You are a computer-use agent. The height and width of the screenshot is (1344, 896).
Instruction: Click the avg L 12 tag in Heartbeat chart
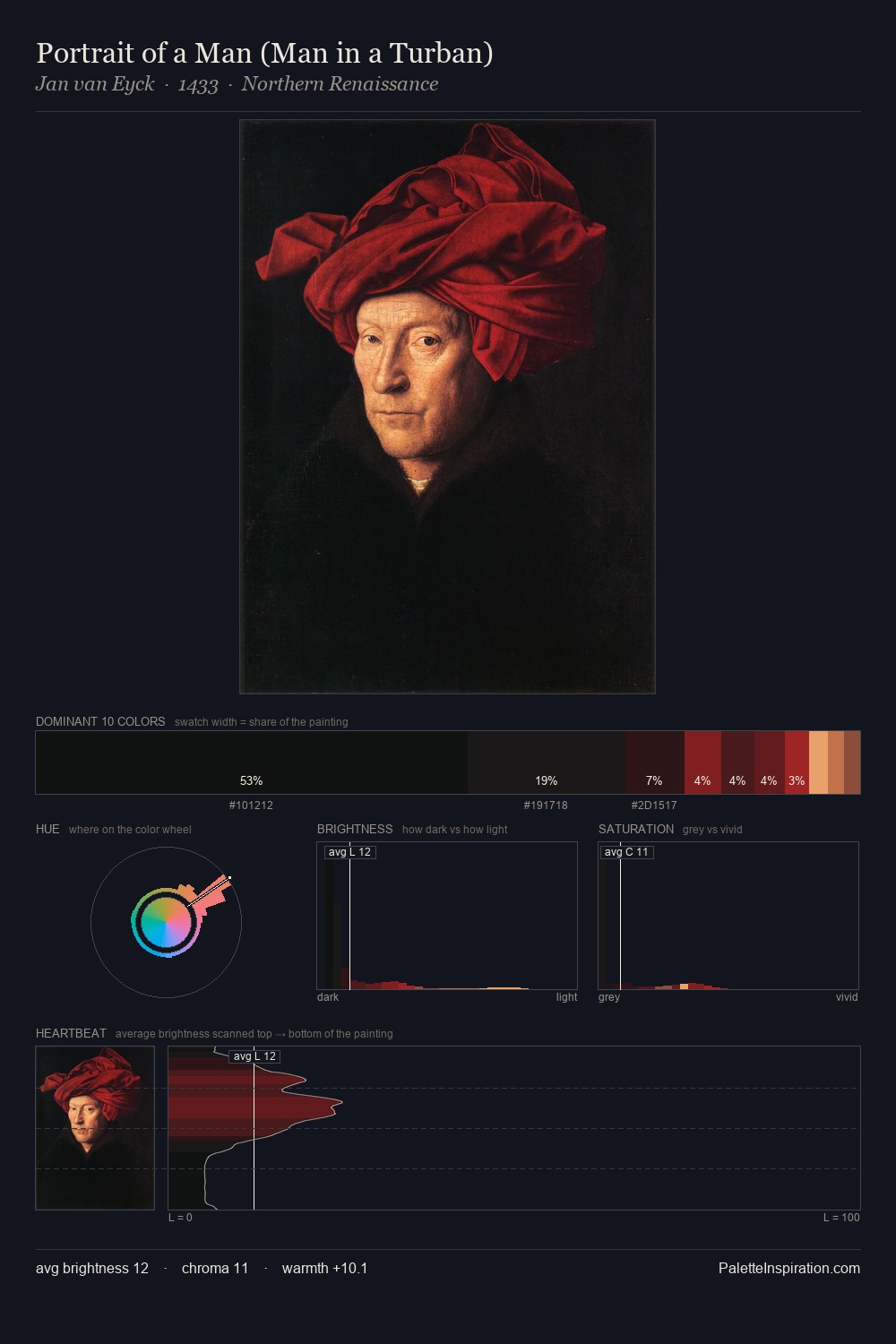pos(254,1056)
